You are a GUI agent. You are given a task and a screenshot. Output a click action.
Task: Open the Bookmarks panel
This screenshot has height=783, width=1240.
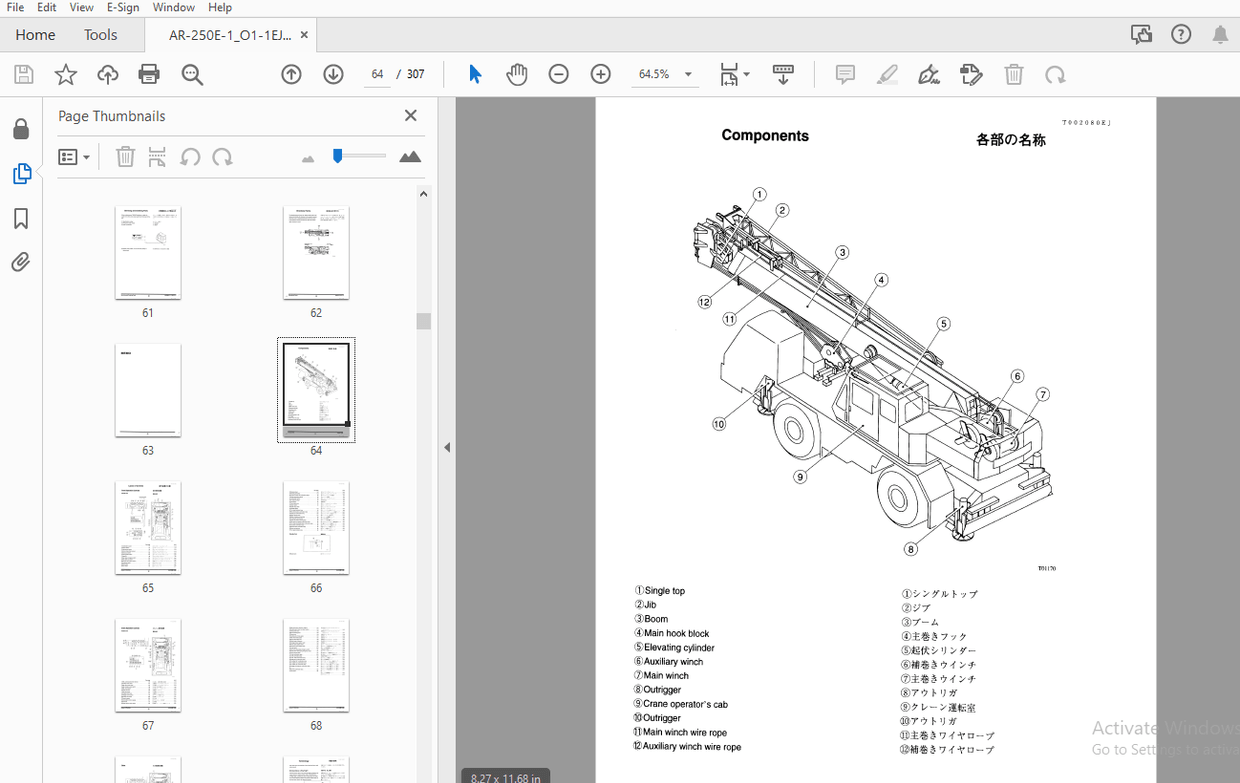point(21,218)
